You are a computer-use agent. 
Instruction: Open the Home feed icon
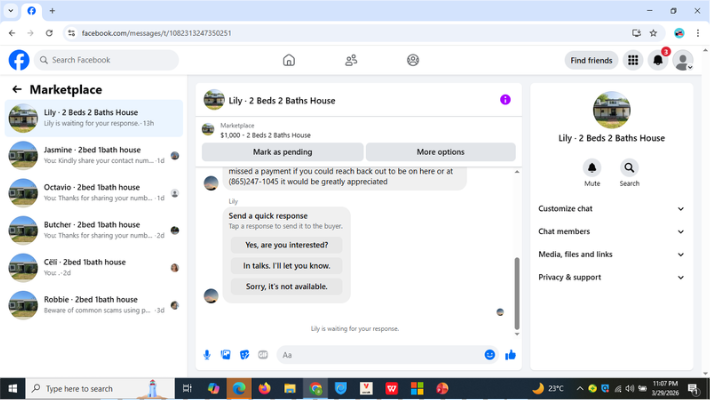click(x=289, y=60)
